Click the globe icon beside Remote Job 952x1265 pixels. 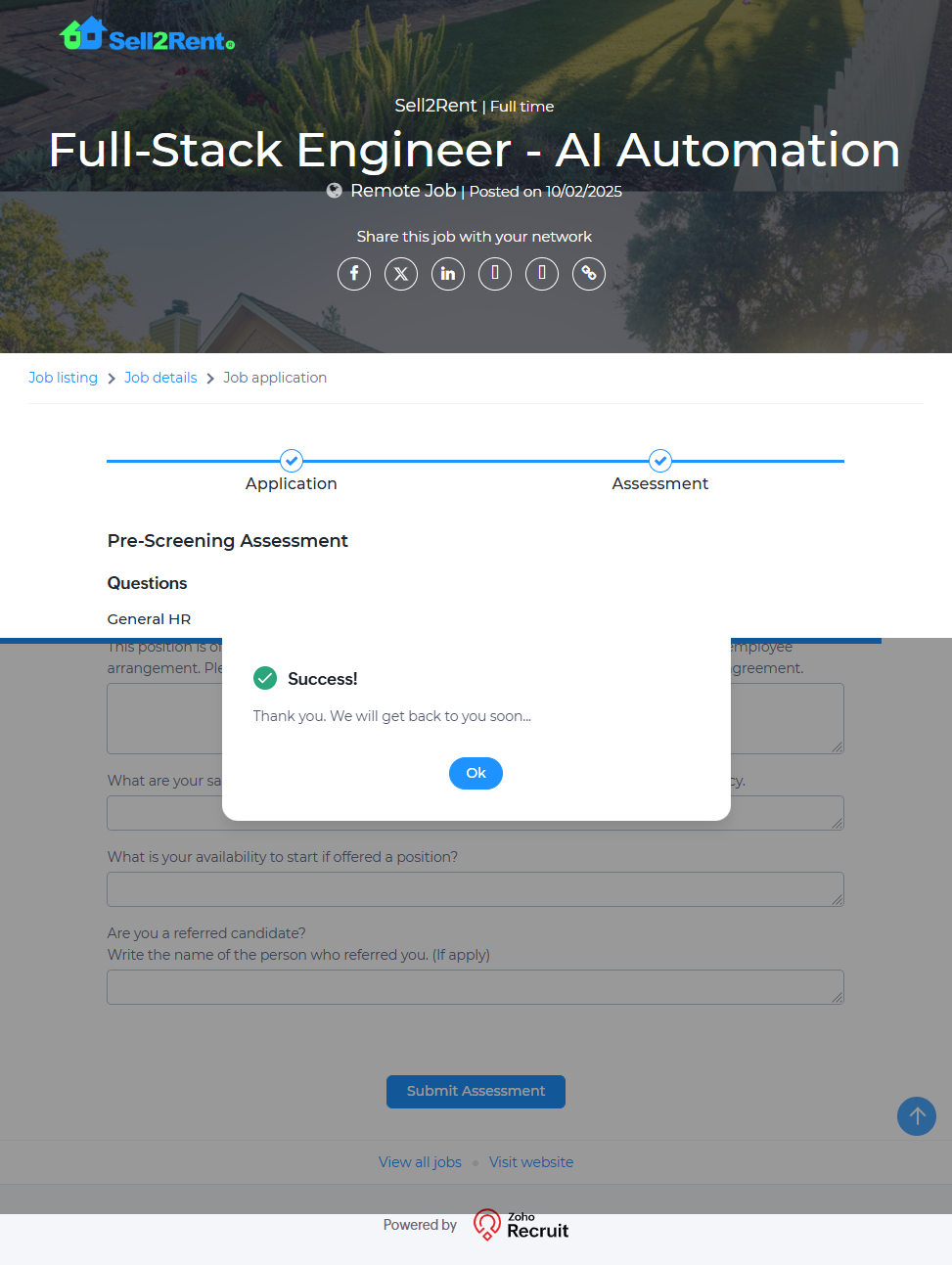point(335,191)
